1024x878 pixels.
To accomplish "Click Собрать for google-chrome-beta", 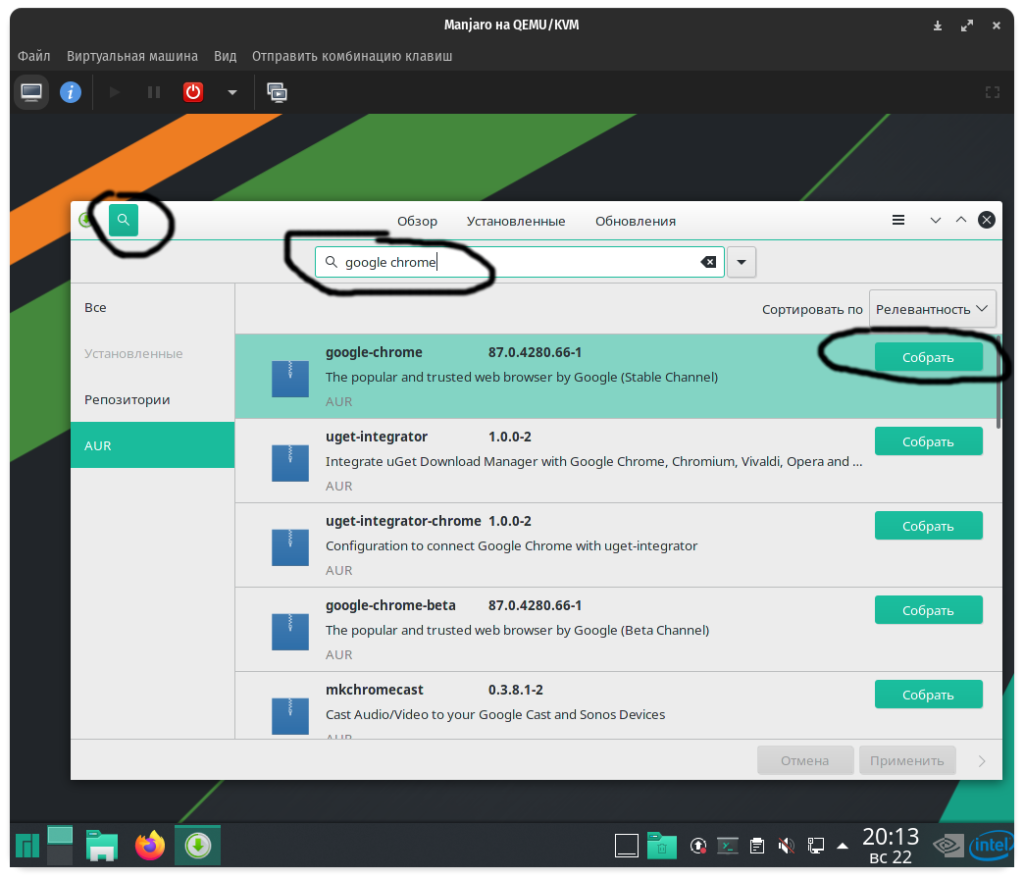I will [928, 610].
